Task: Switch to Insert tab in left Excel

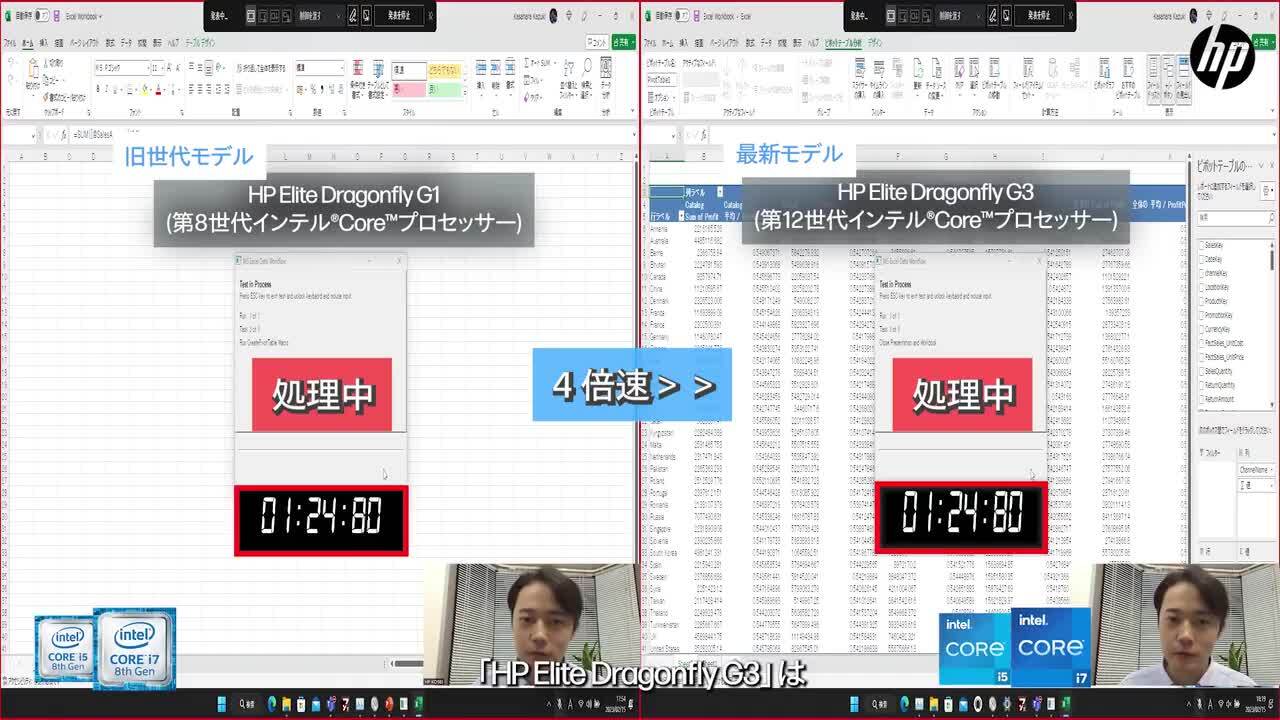Action: tap(43, 43)
